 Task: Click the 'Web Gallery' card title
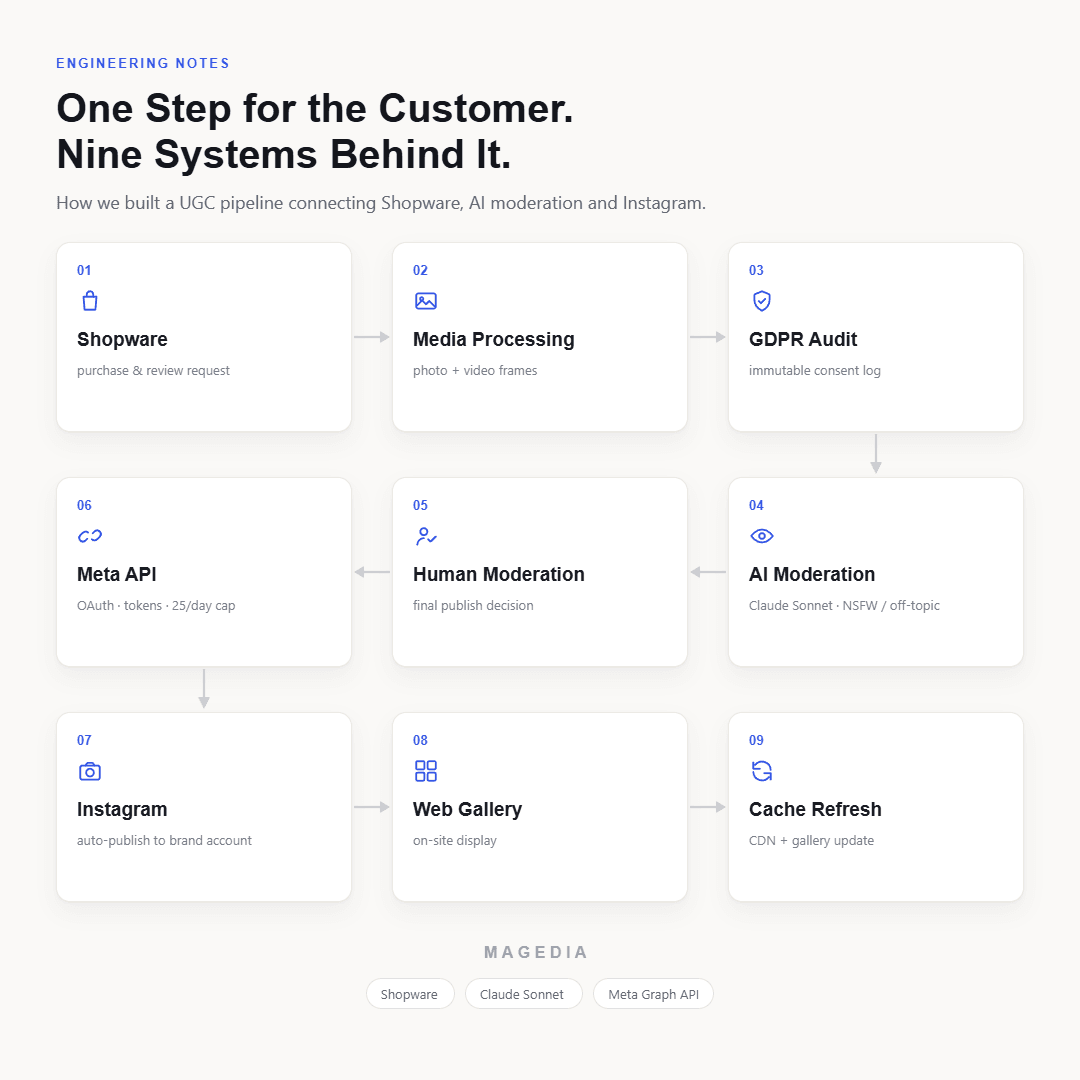467,809
